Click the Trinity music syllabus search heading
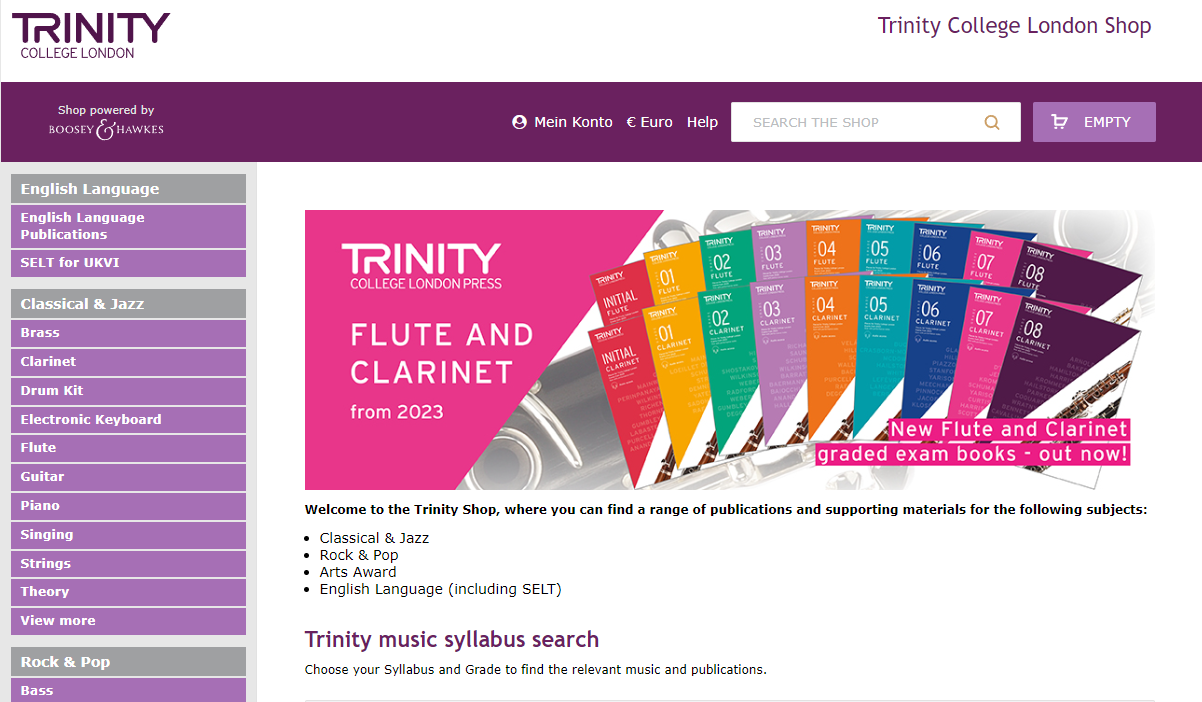The height and width of the screenshot is (702, 1202). (452, 639)
